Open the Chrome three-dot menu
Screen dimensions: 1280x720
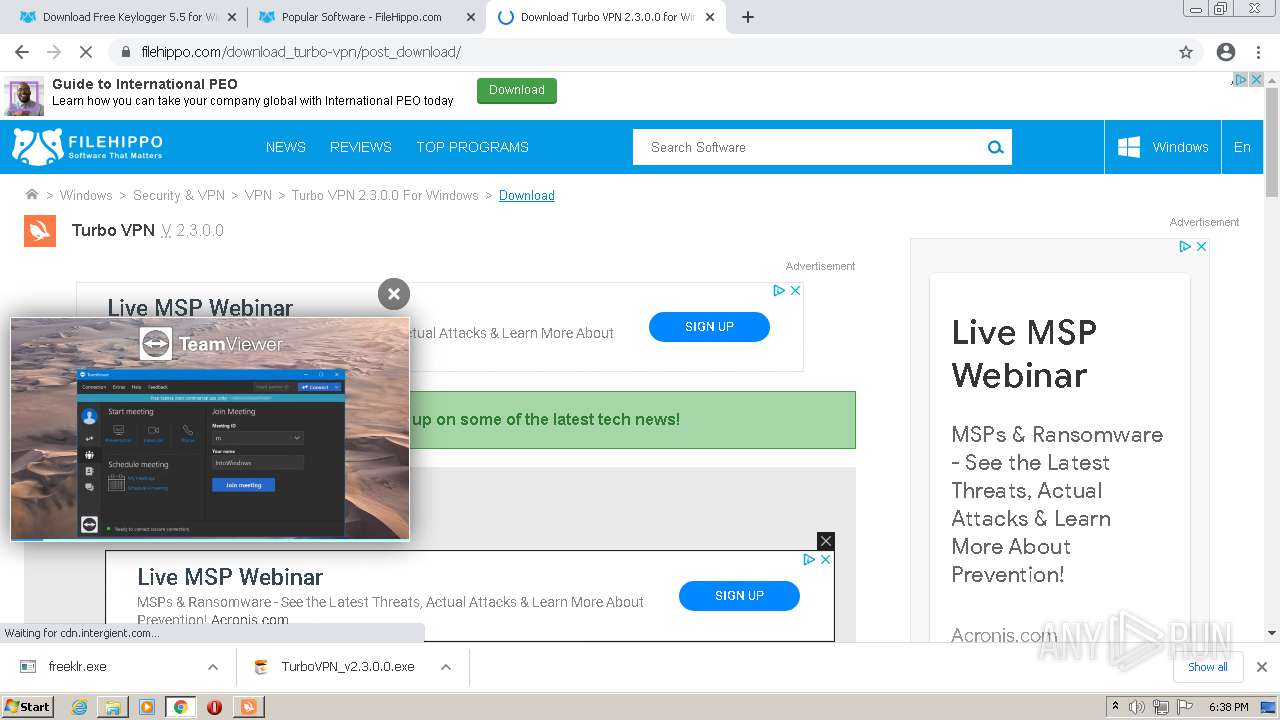click(x=1260, y=52)
